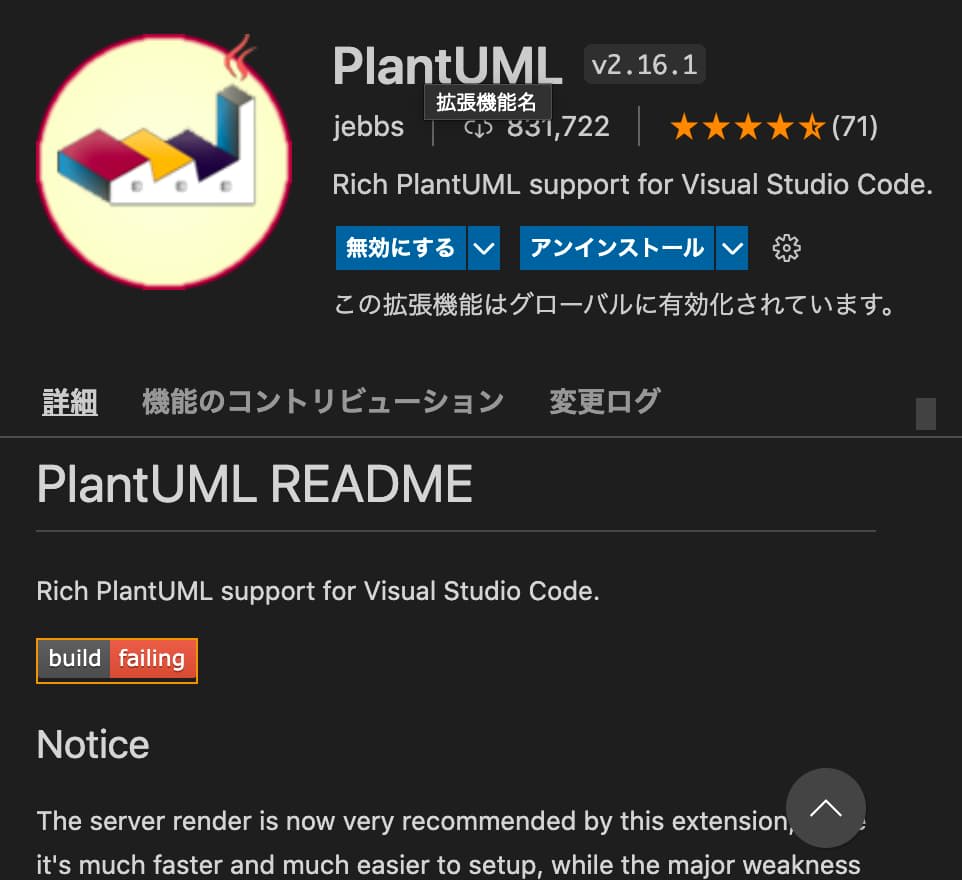Click the five-star rating icons
962x880 pixels.
747,128
